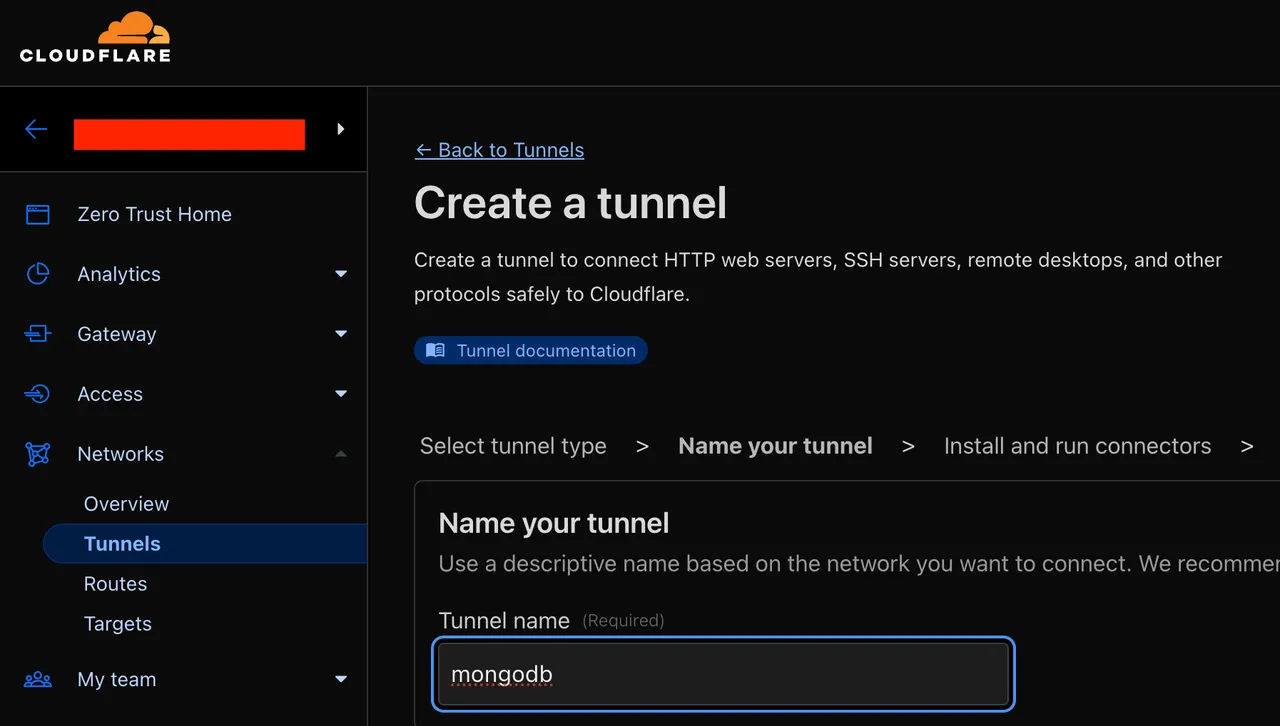Image resolution: width=1280 pixels, height=726 pixels.
Task: Click the My team people icon
Action: pyautogui.click(x=38, y=680)
